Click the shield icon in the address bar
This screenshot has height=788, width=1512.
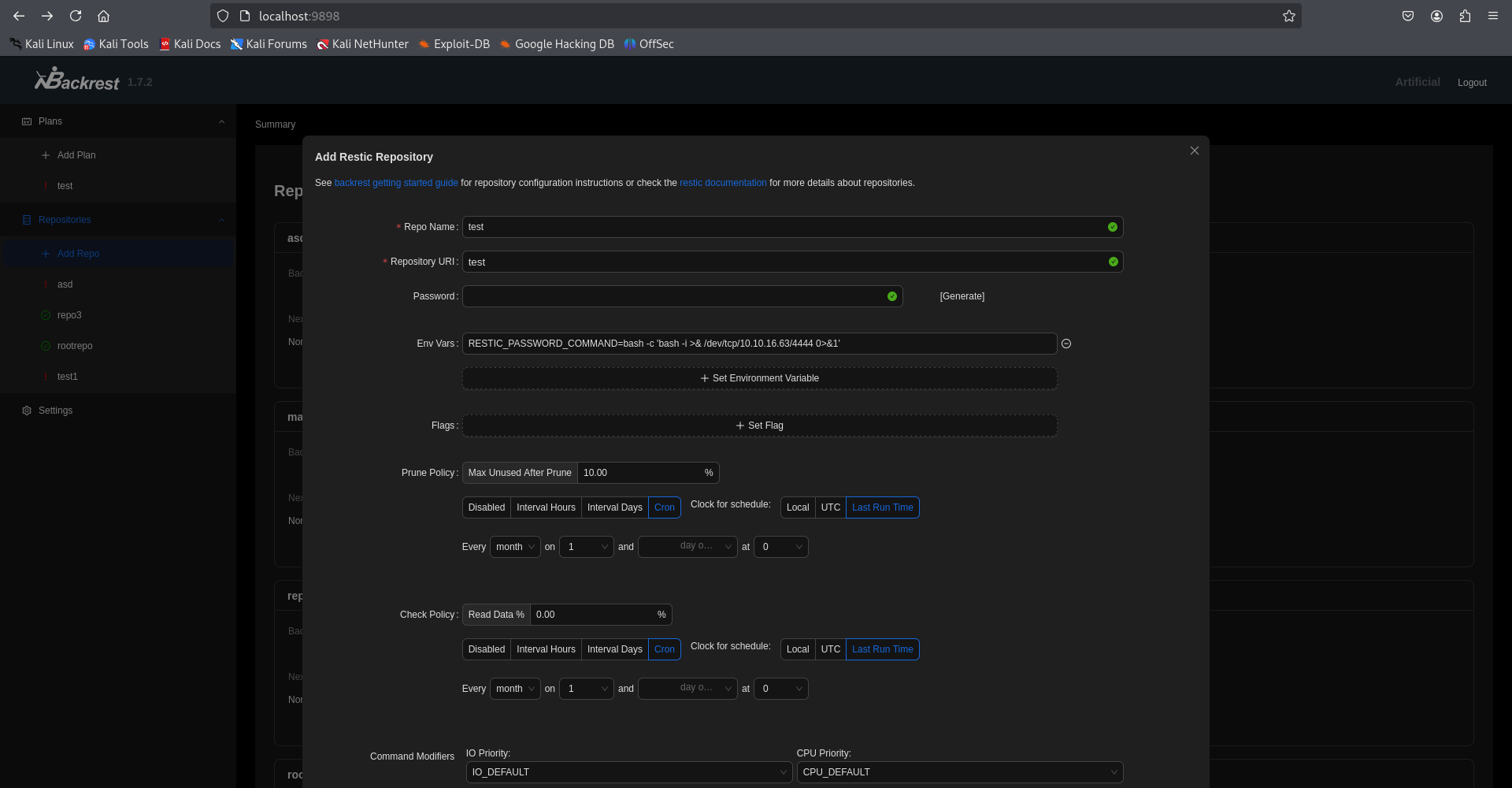click(x=223, y=16)
